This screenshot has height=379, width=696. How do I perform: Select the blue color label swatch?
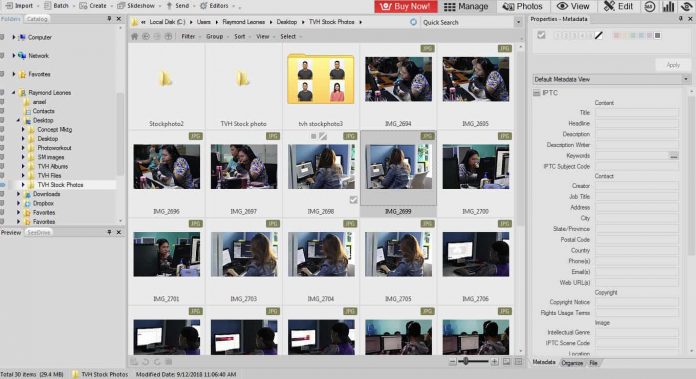[641, 36]
